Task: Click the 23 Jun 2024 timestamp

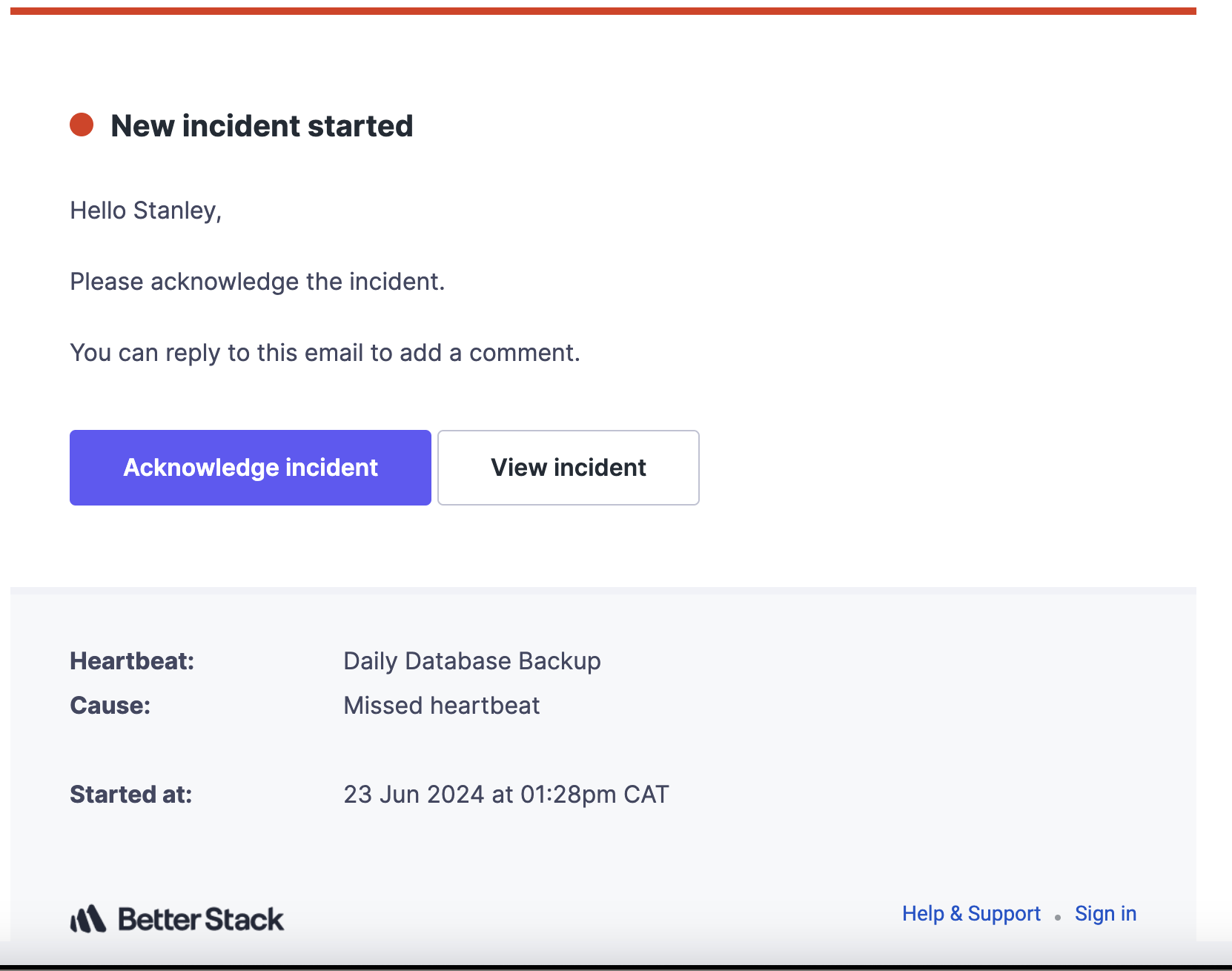Action: 506,795
